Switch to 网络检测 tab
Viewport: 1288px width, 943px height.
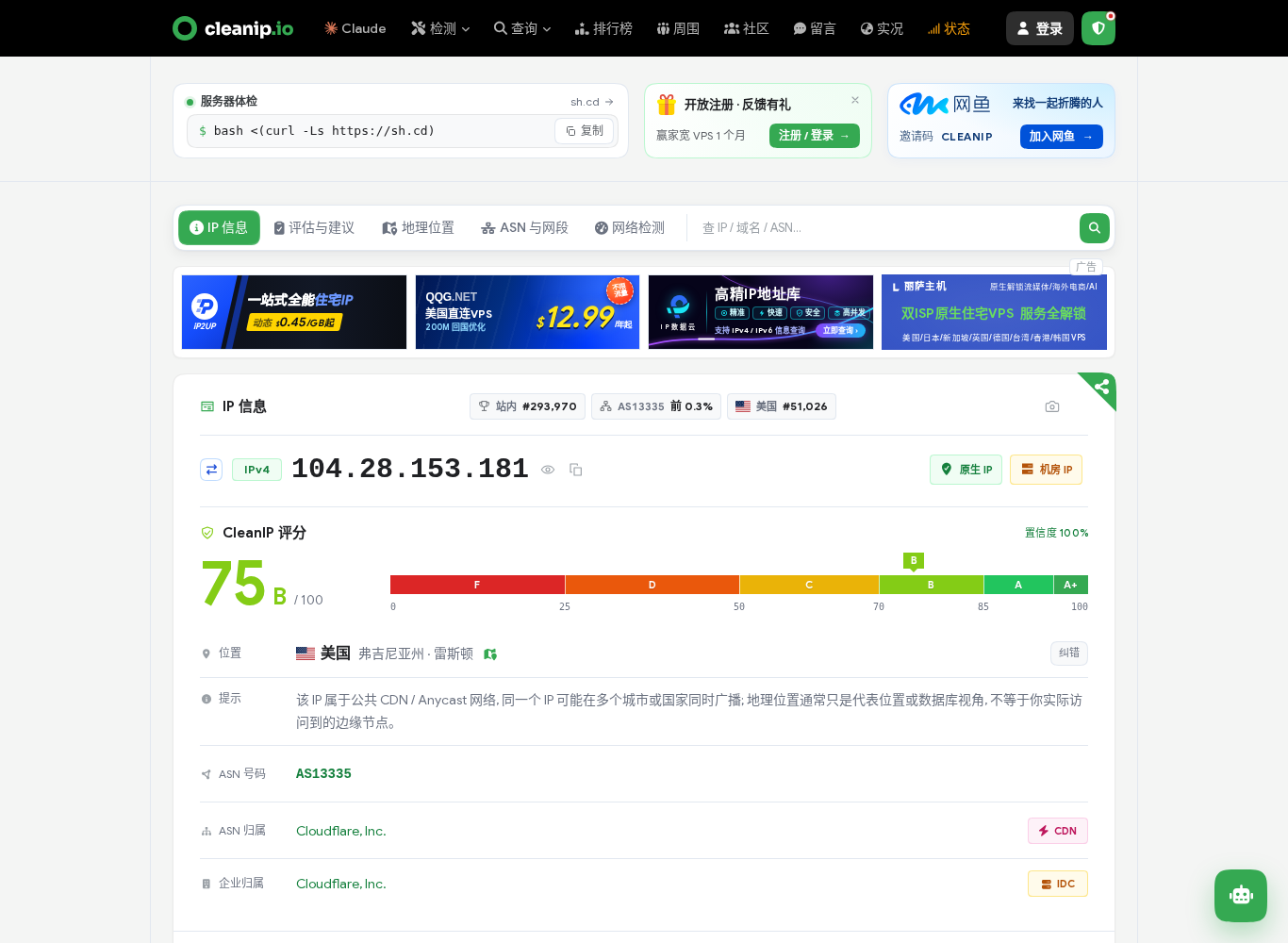pyautogui.click(x=629, y=228)
